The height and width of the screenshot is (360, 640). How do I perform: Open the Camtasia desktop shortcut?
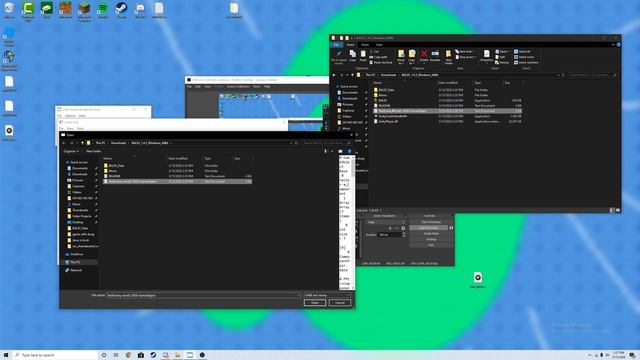tap(28, 10)
